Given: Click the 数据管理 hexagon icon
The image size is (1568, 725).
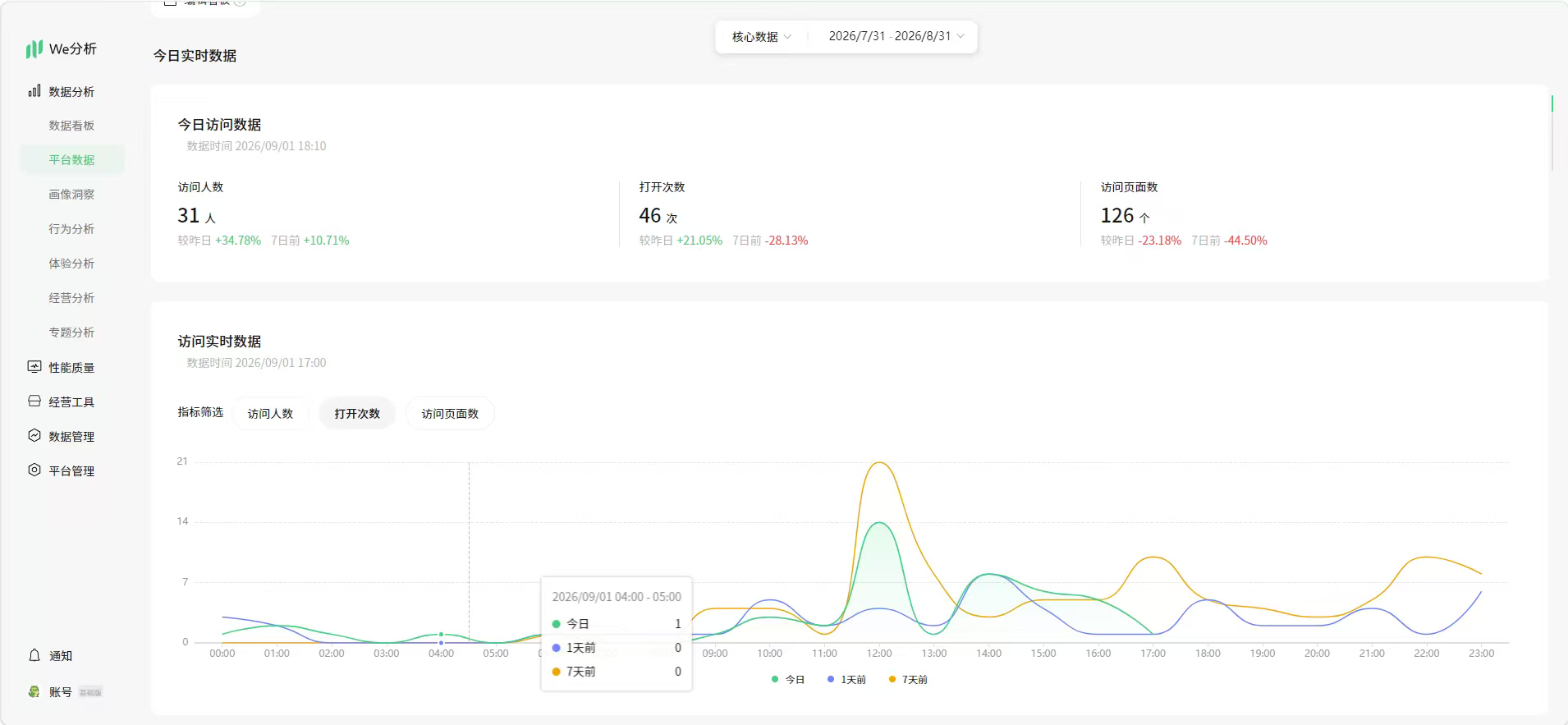Looking at the screenshot, I should (x=34, y=436).
